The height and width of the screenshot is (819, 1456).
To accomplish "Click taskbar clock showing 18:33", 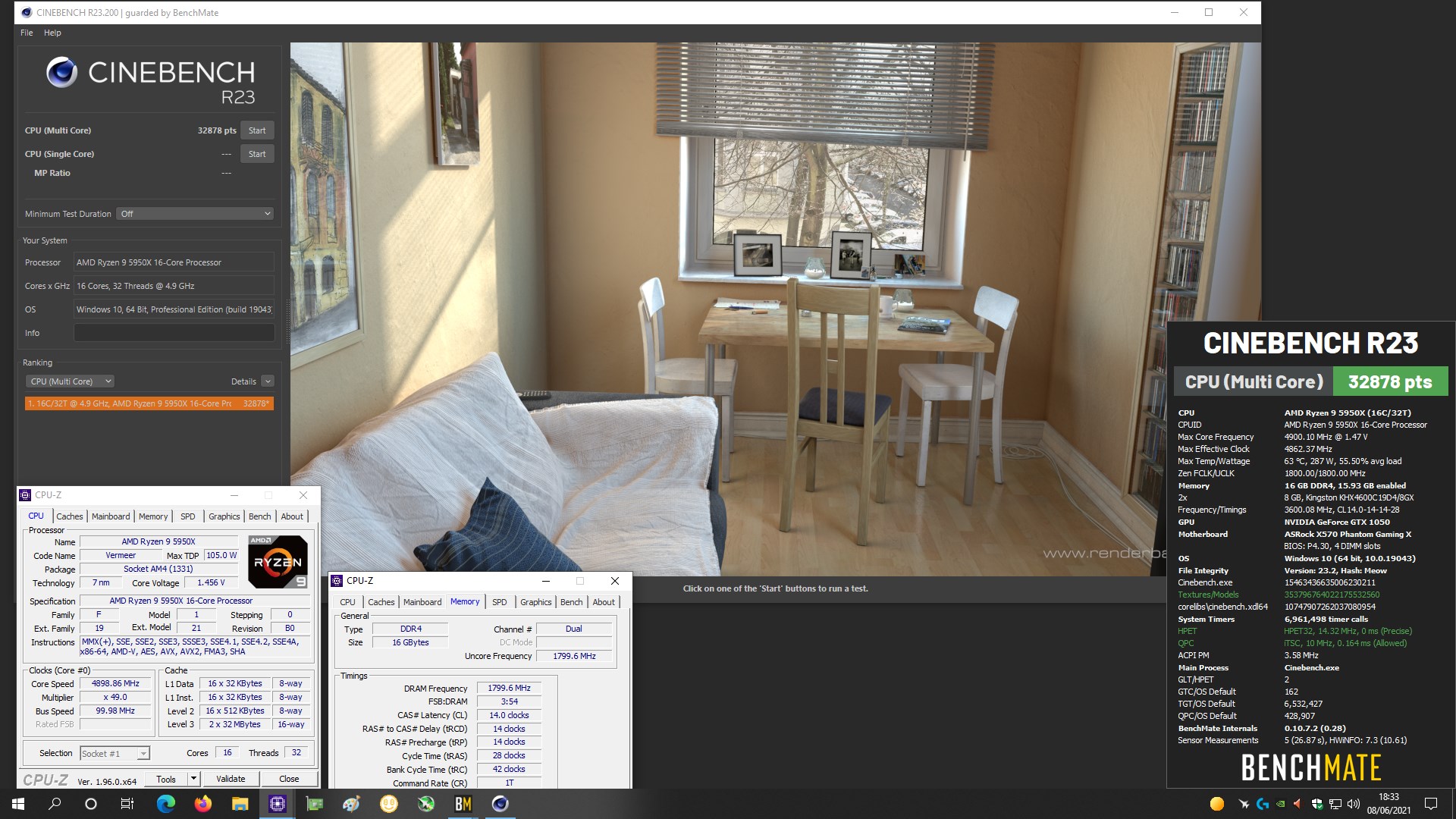I will point(1389,804).
